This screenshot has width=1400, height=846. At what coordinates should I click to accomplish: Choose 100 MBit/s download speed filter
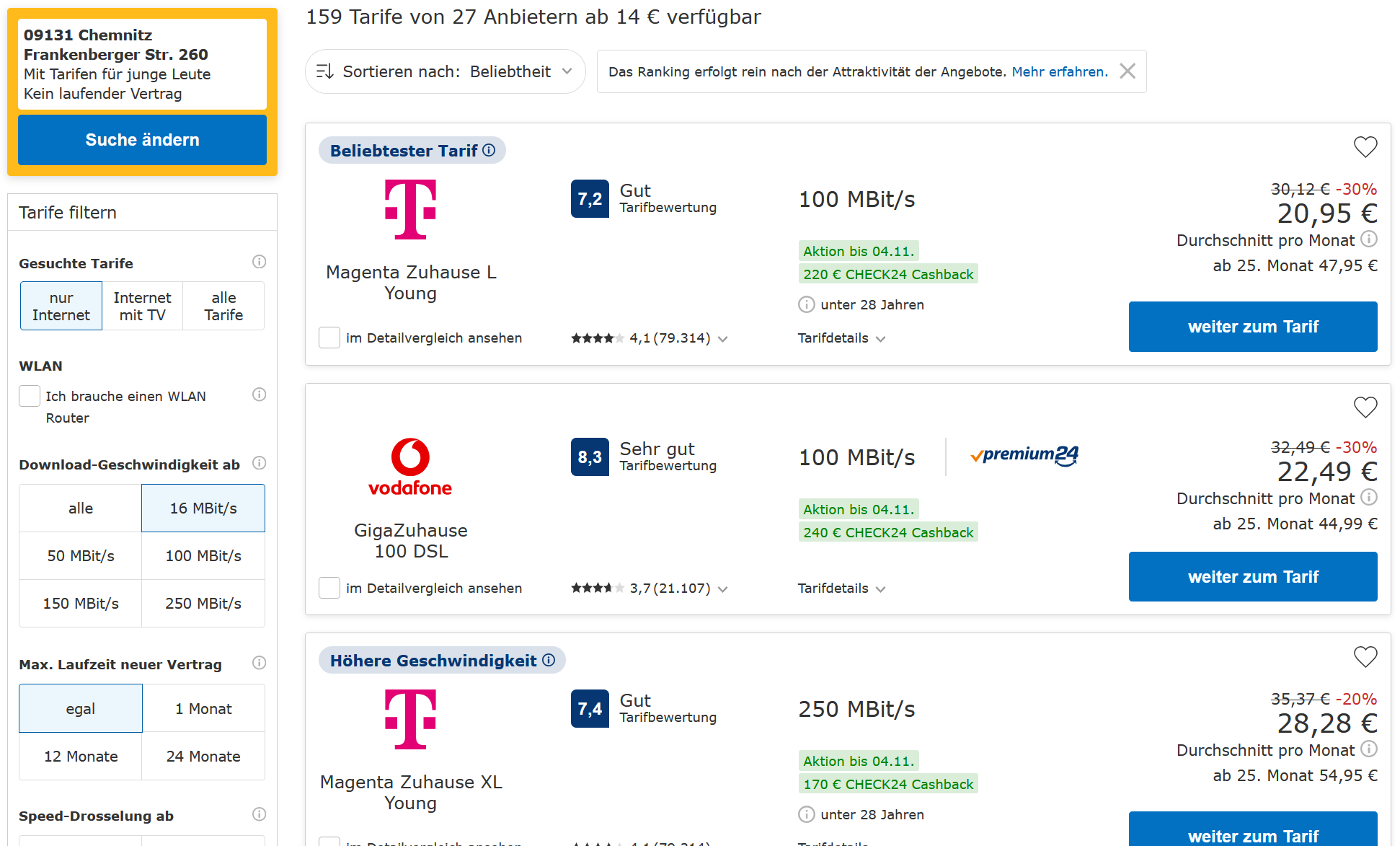(203, 556)
